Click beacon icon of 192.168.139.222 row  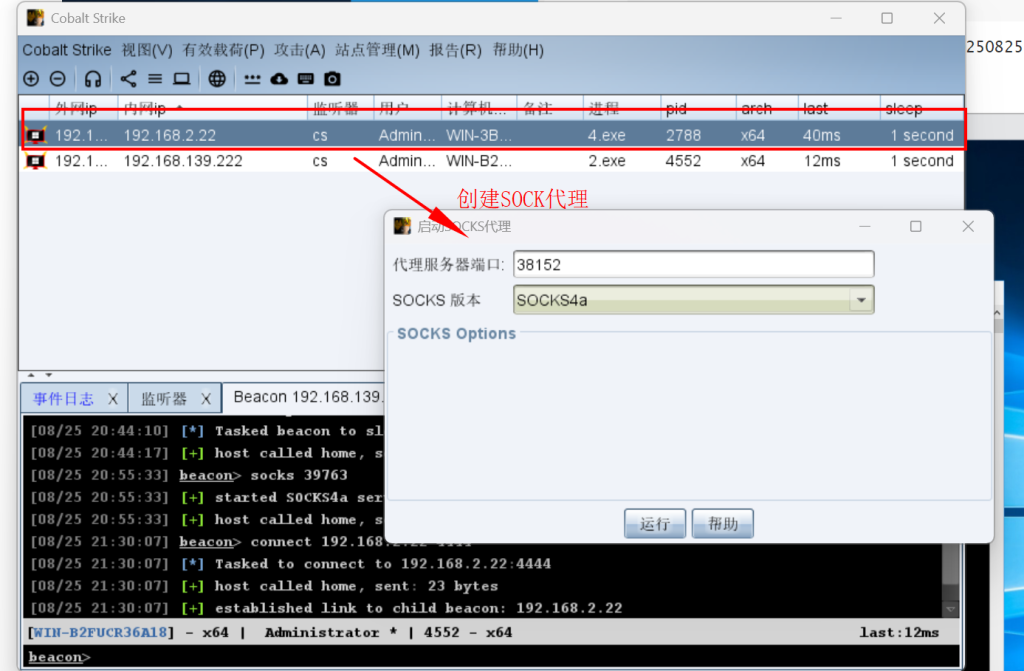(x=35, y=161)
